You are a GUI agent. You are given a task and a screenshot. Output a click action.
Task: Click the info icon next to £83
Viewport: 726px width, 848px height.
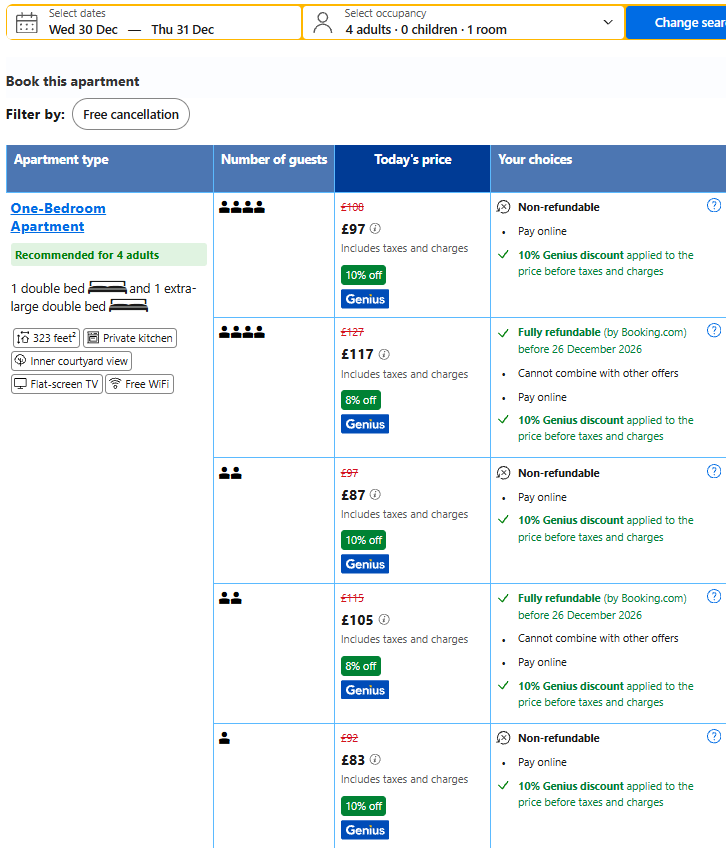(x=375, y=759)
